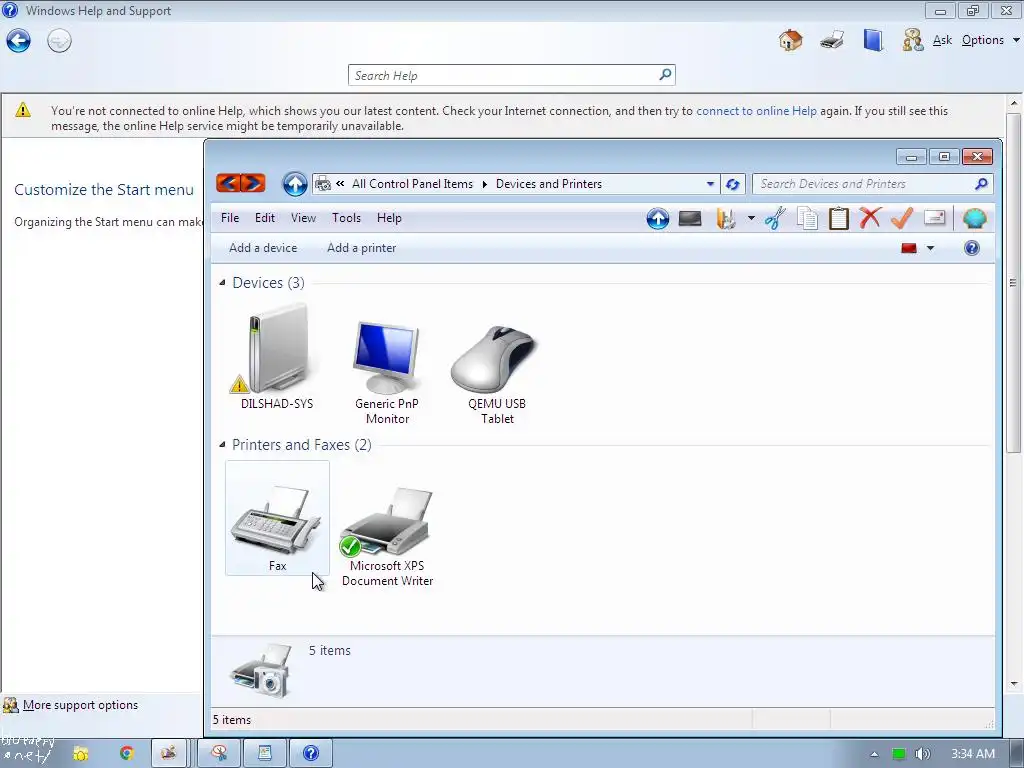Image resolution: width=1024 pixels, height=768 pixels.
Task: Follow the 'connect to online Help' link
Action: coord(756,111)
